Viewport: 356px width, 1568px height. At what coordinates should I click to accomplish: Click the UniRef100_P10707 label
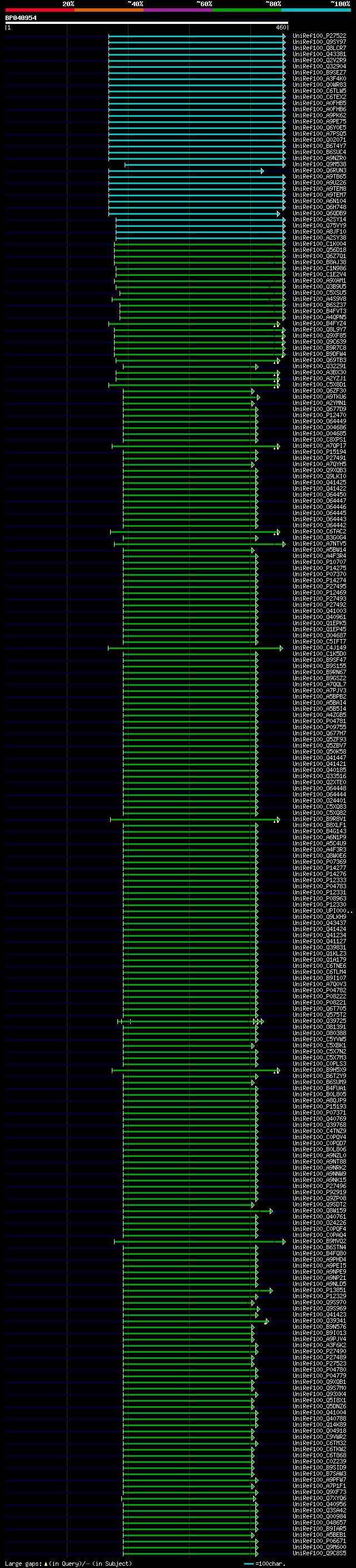319,562
